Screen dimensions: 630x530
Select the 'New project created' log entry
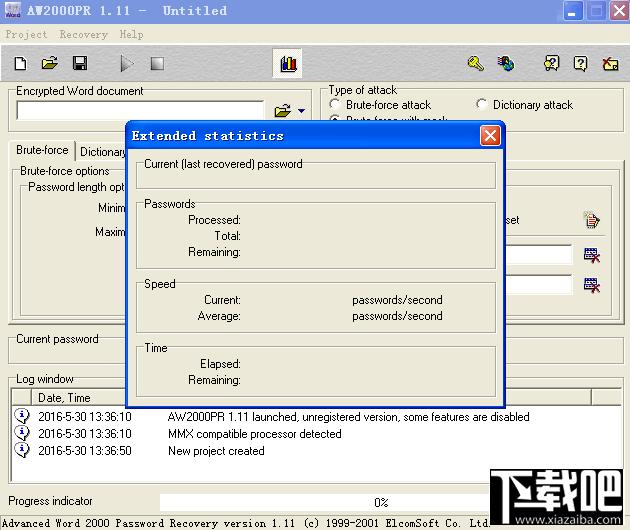point(216,451)
